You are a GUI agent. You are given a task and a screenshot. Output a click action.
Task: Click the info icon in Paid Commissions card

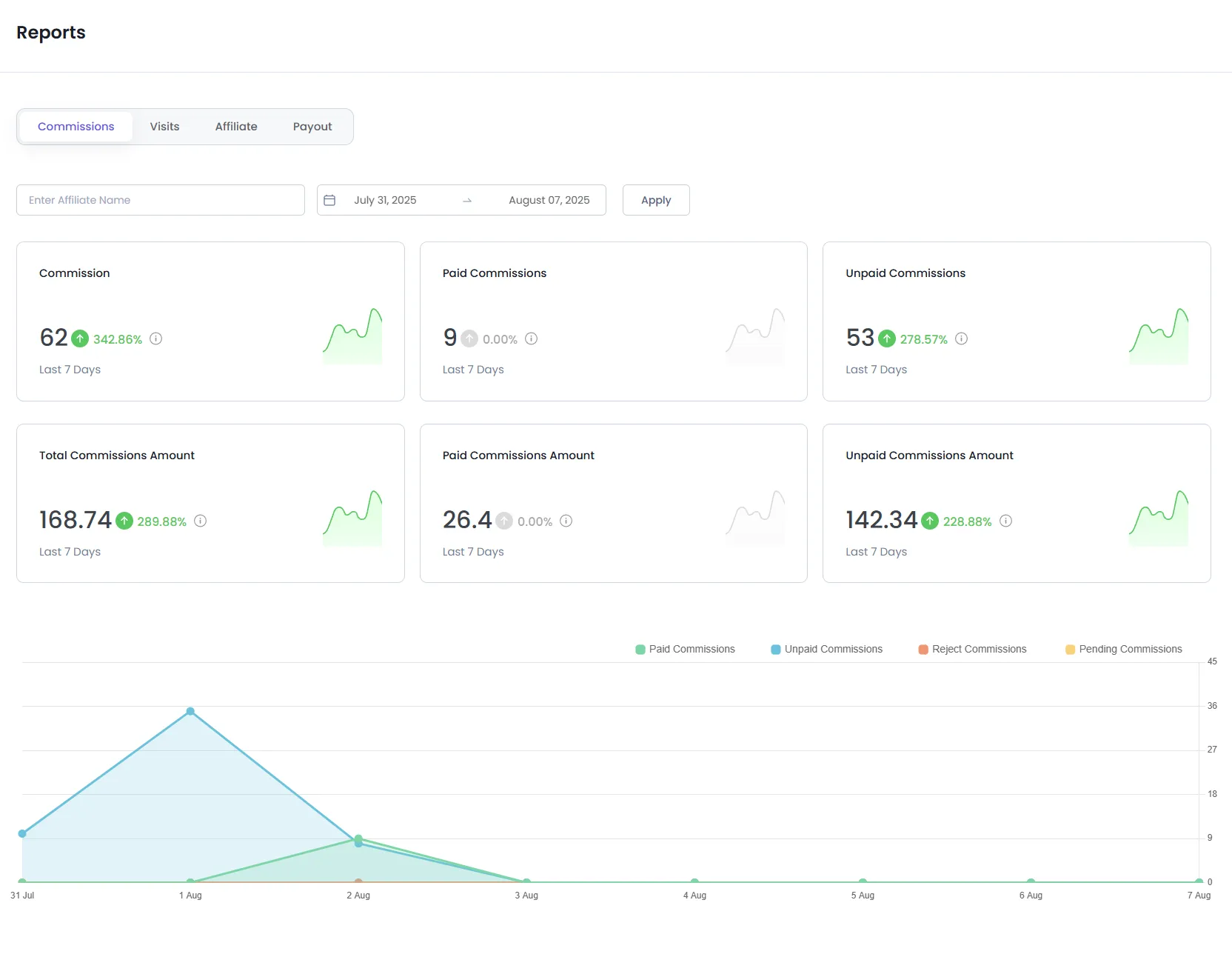tap(531, 339)
